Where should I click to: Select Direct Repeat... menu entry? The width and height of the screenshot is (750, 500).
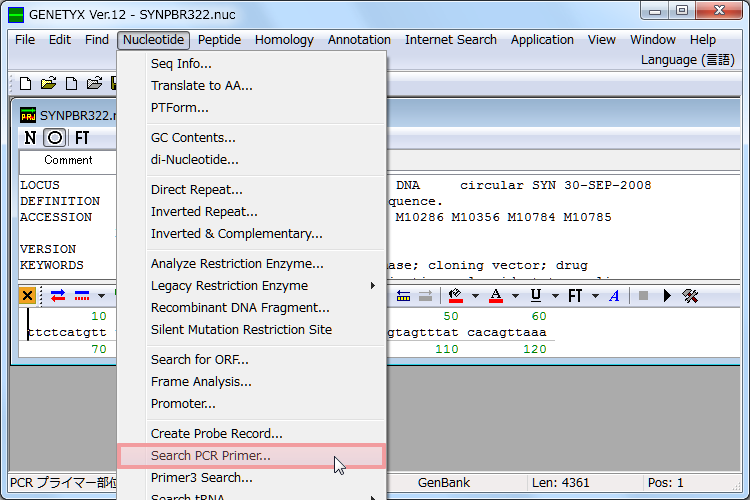[x=252, y=190]
